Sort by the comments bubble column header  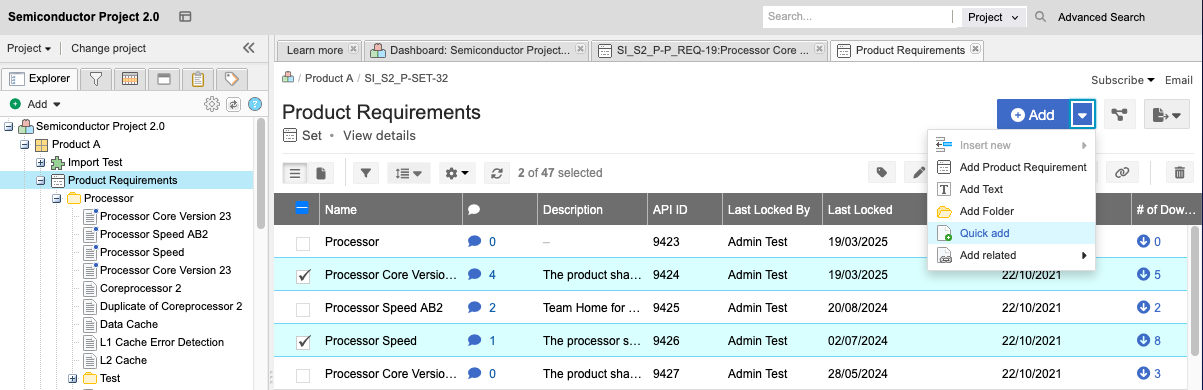tap(474, 210)
